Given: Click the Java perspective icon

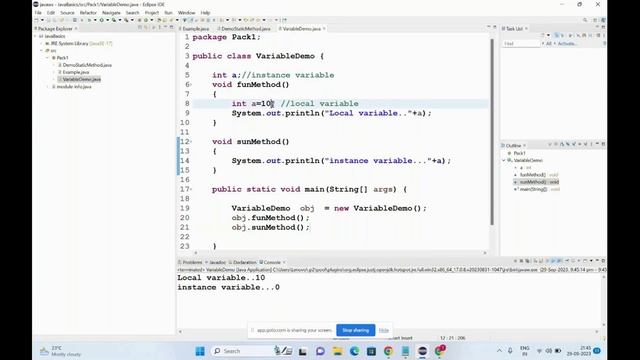Looking at the screenshot, I should coord(603,20).
